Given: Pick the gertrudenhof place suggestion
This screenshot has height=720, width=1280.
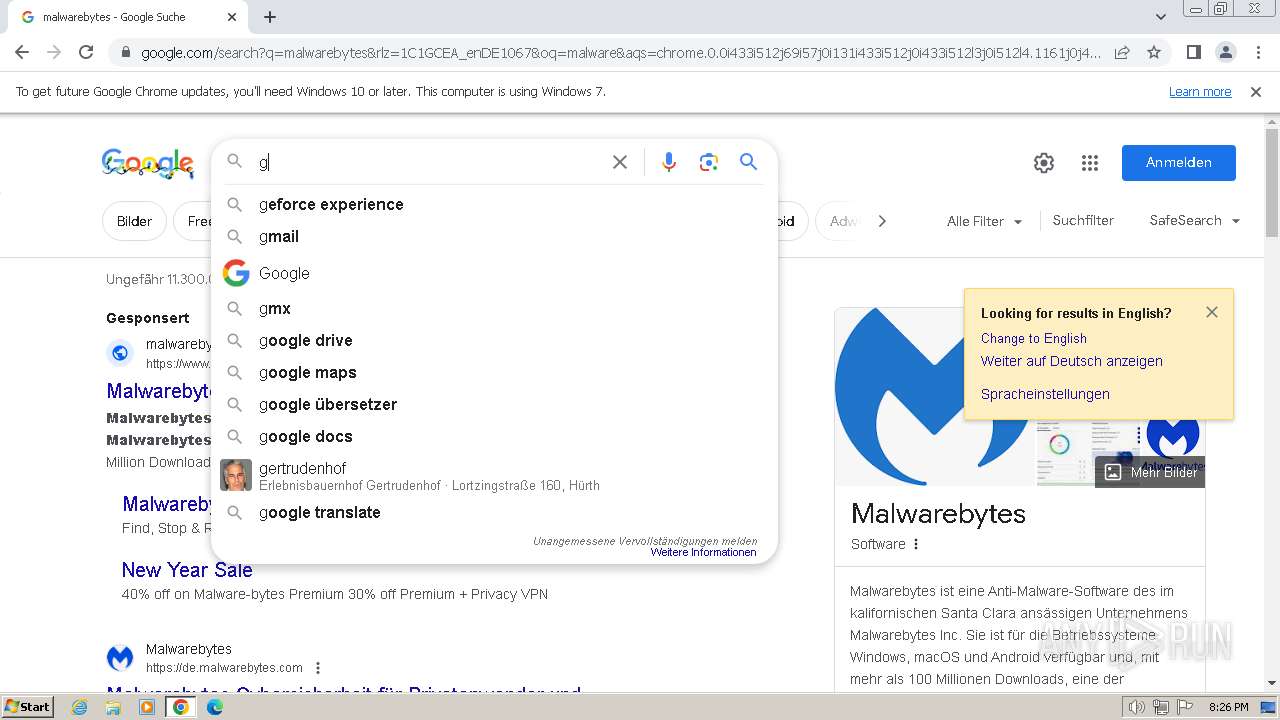Looking at the screenshot, I should 494,476.
